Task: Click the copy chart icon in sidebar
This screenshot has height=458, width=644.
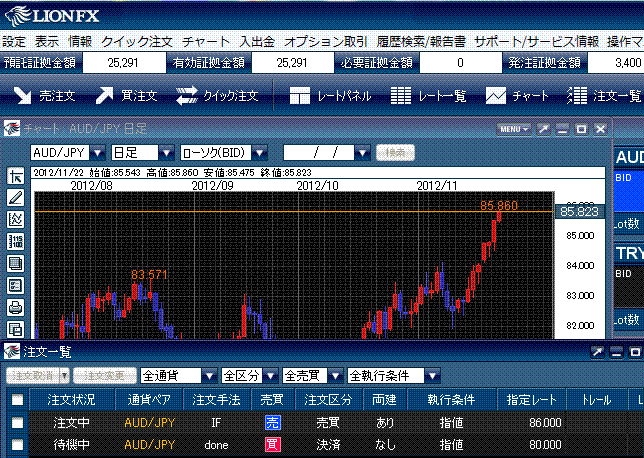Action: tap(16, 329)
